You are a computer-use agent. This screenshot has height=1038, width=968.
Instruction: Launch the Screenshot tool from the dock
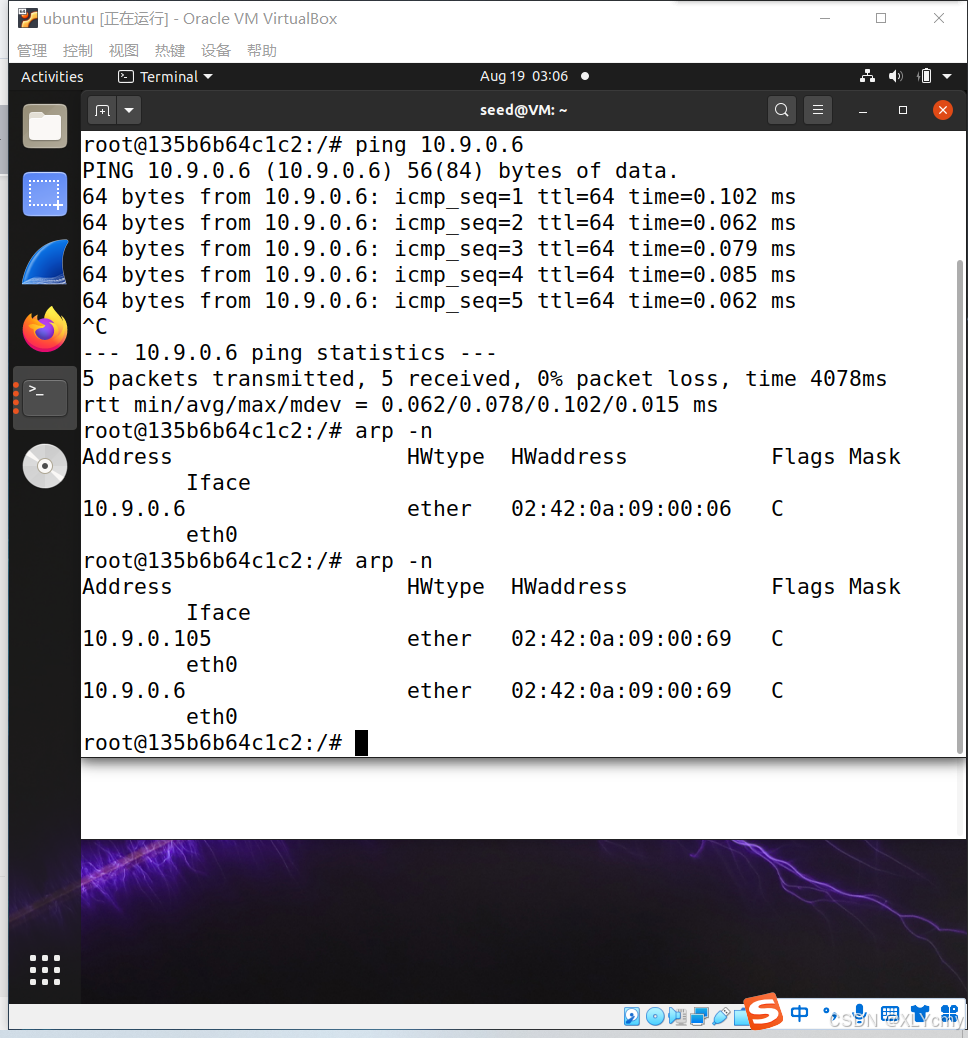[45, 194]
